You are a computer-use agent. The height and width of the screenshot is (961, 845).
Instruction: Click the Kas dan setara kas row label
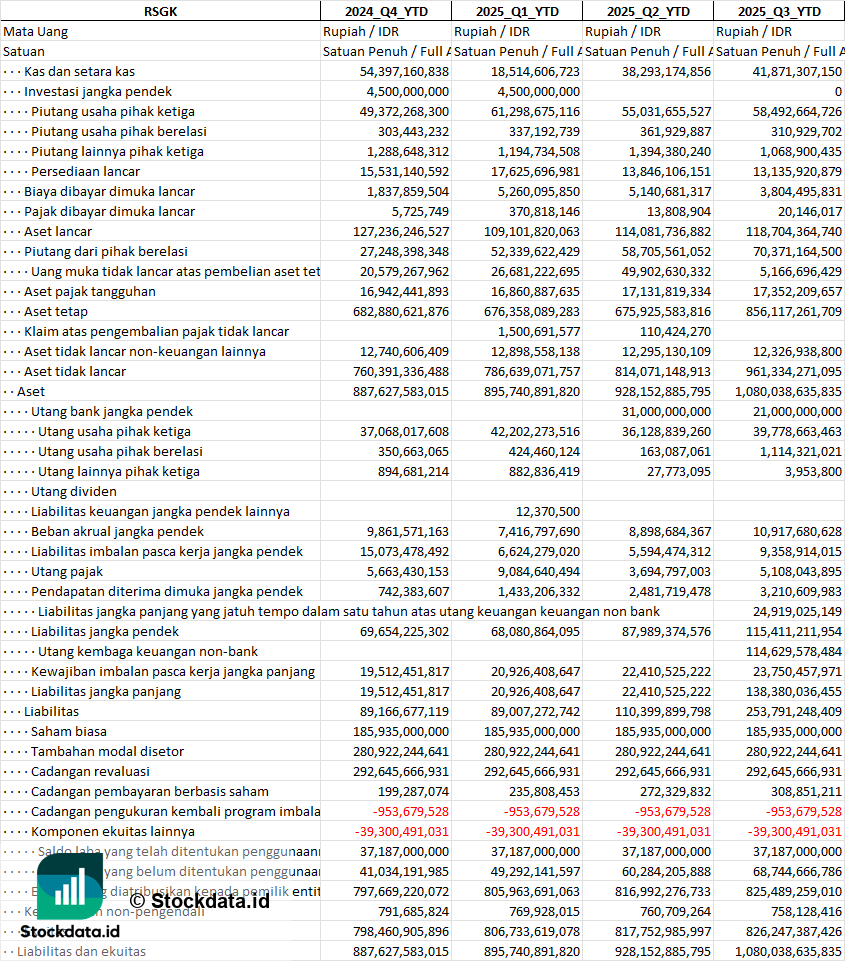(79, 72)
